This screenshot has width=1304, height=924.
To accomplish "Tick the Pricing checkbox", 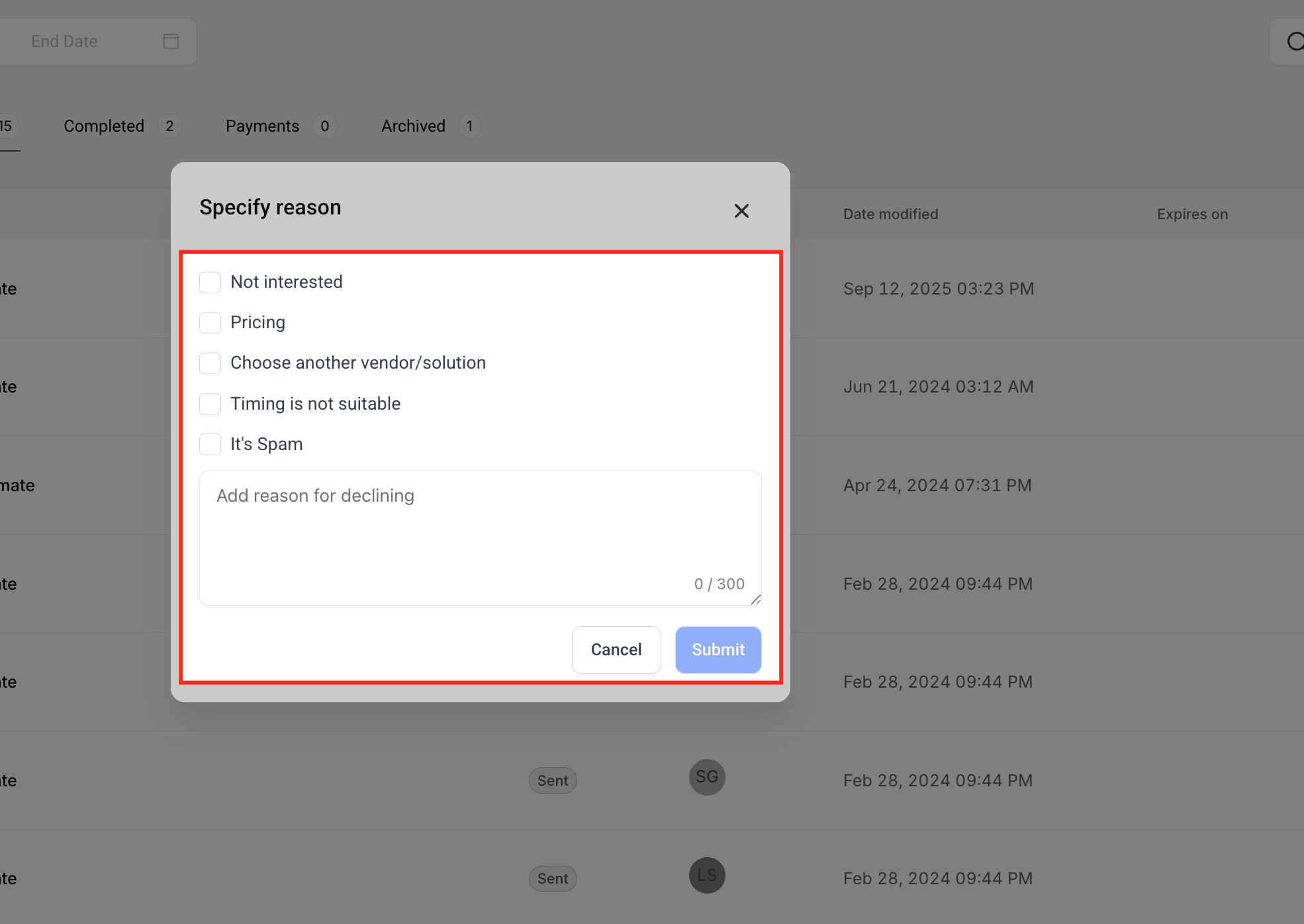I will click(x=210, y=323).
